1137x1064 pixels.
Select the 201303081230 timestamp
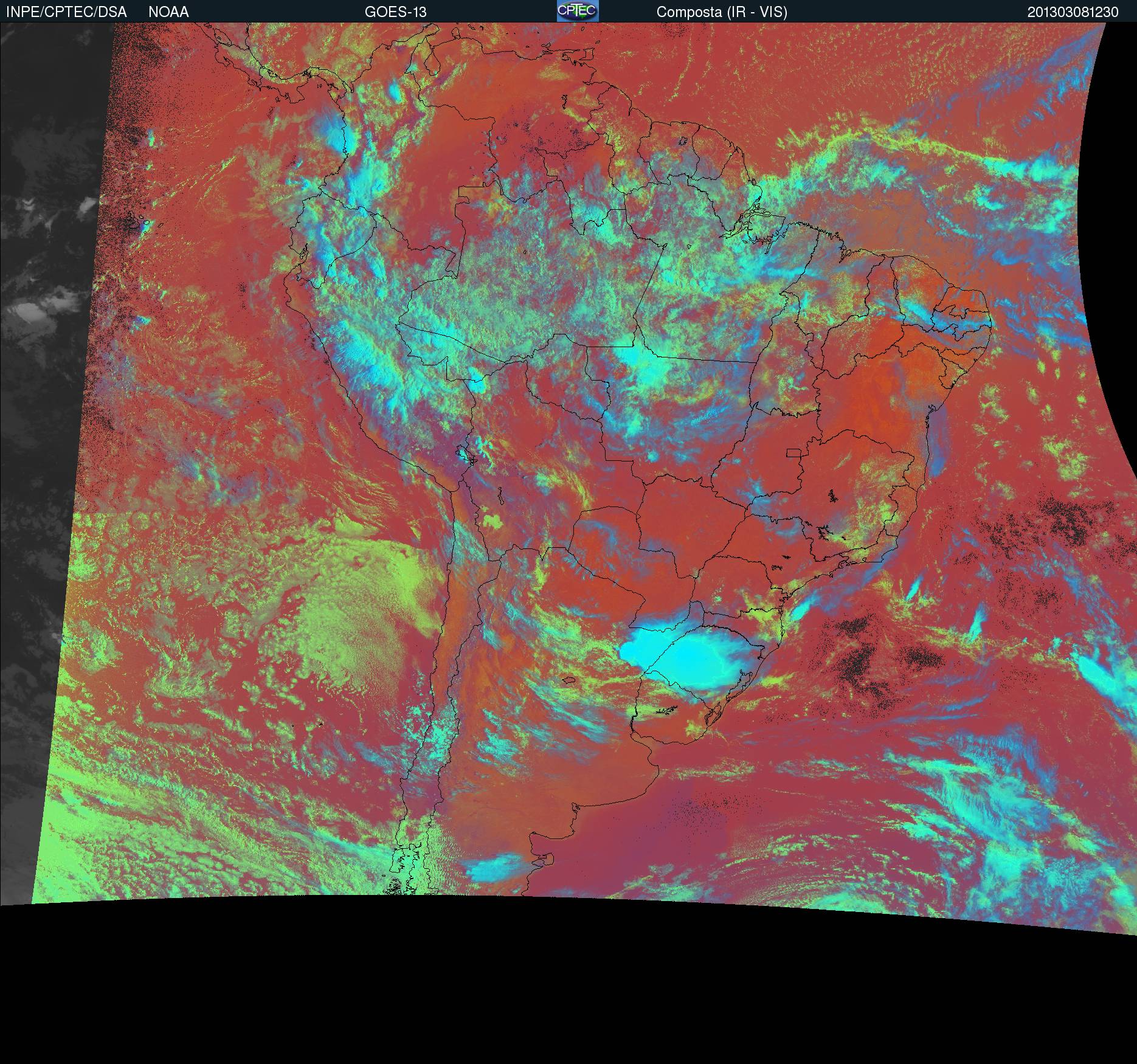pyautogui.click(x=1073, y=12)
